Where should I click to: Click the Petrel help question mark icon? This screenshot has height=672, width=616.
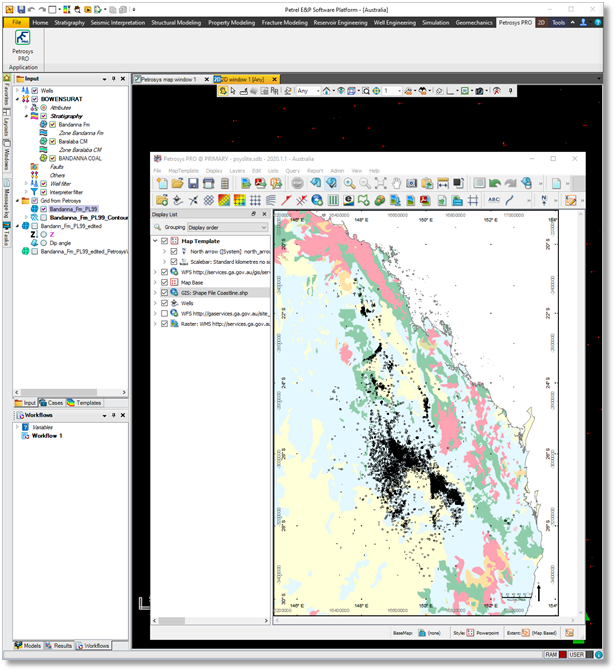(598, 22)
